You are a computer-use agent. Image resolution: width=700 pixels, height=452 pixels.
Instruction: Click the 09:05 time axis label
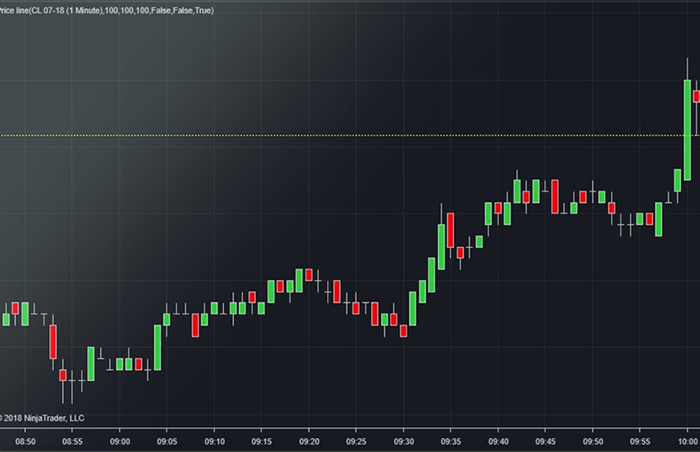167,441
